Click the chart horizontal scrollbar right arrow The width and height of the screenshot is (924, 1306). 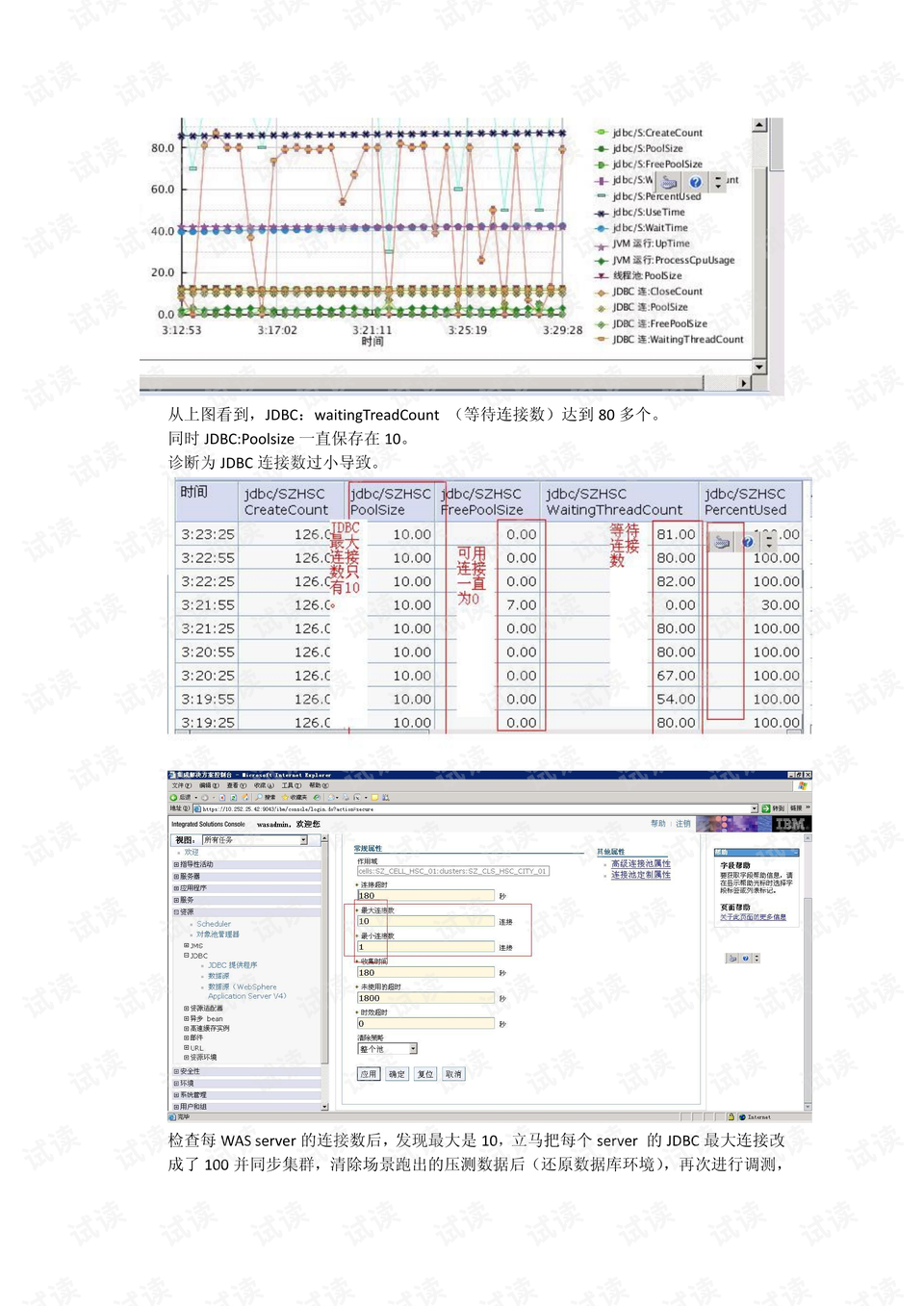pos(743,383)
